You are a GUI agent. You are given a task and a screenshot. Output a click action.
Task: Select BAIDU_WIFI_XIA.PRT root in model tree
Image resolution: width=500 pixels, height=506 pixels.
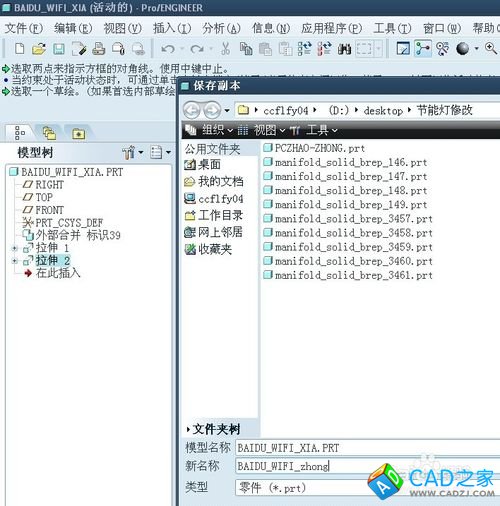67,172
